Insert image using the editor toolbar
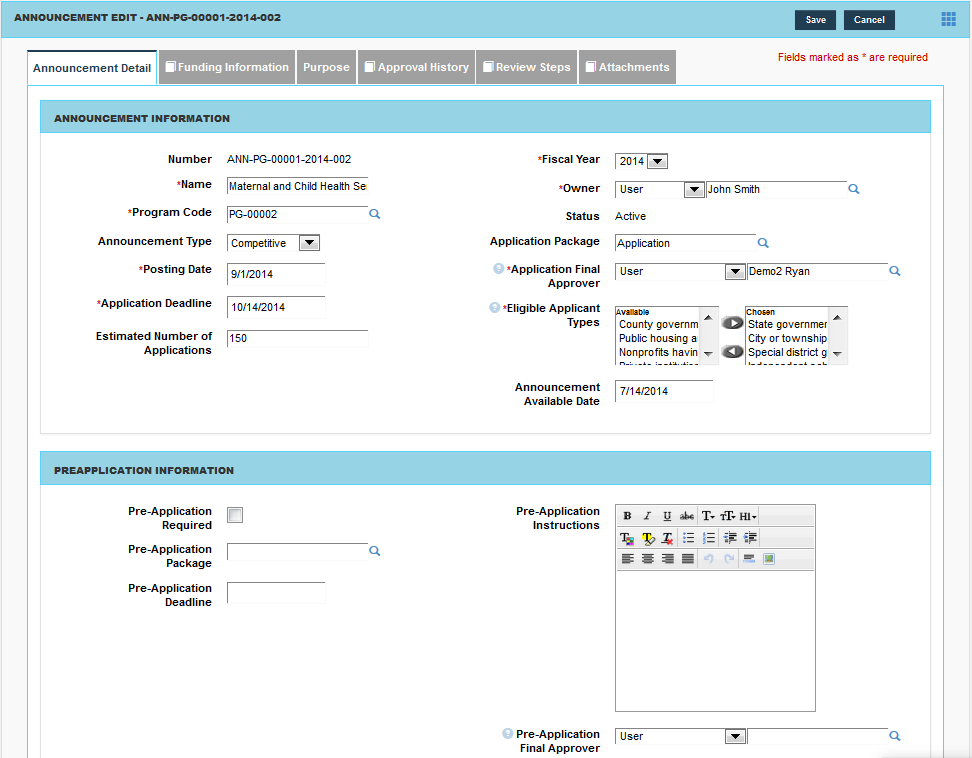The image size is (972, 758). click(769, 559)
